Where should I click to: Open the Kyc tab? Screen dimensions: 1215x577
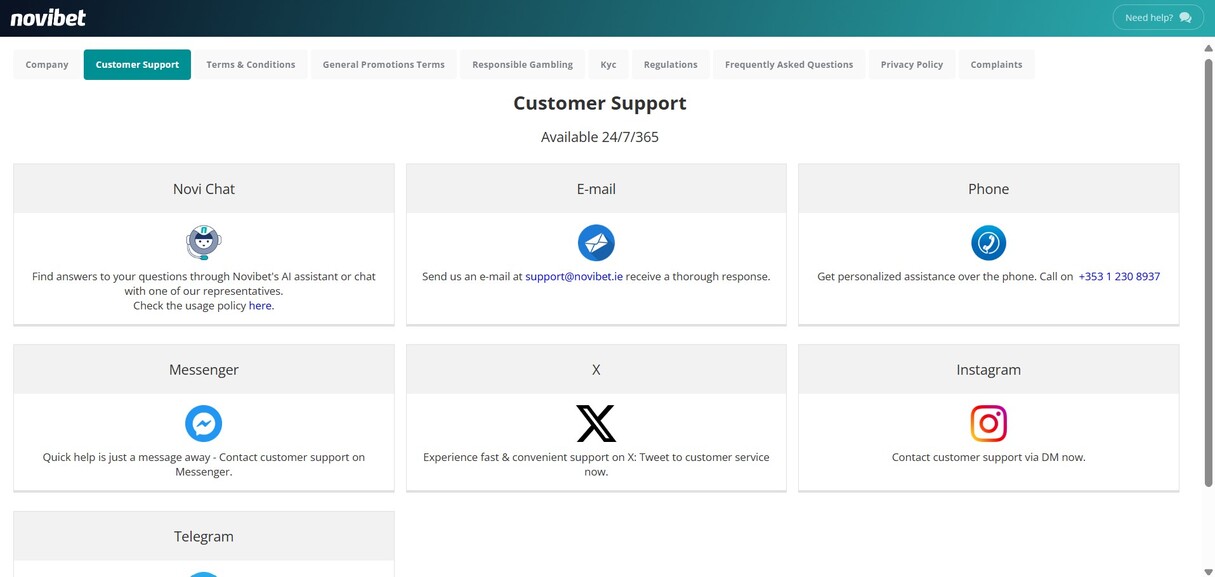[x=608, y=64]
